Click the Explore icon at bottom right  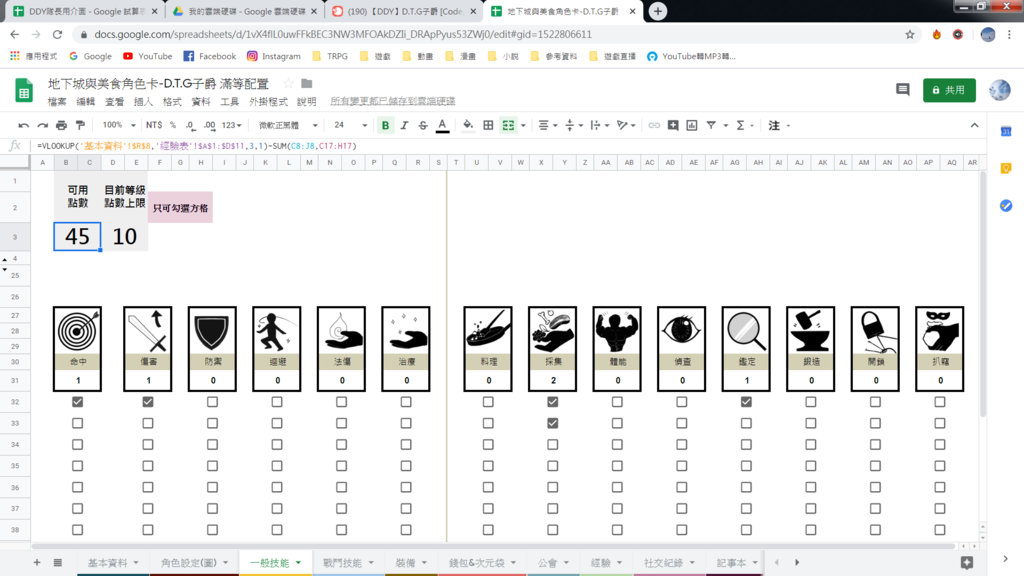tap(967, 562)
